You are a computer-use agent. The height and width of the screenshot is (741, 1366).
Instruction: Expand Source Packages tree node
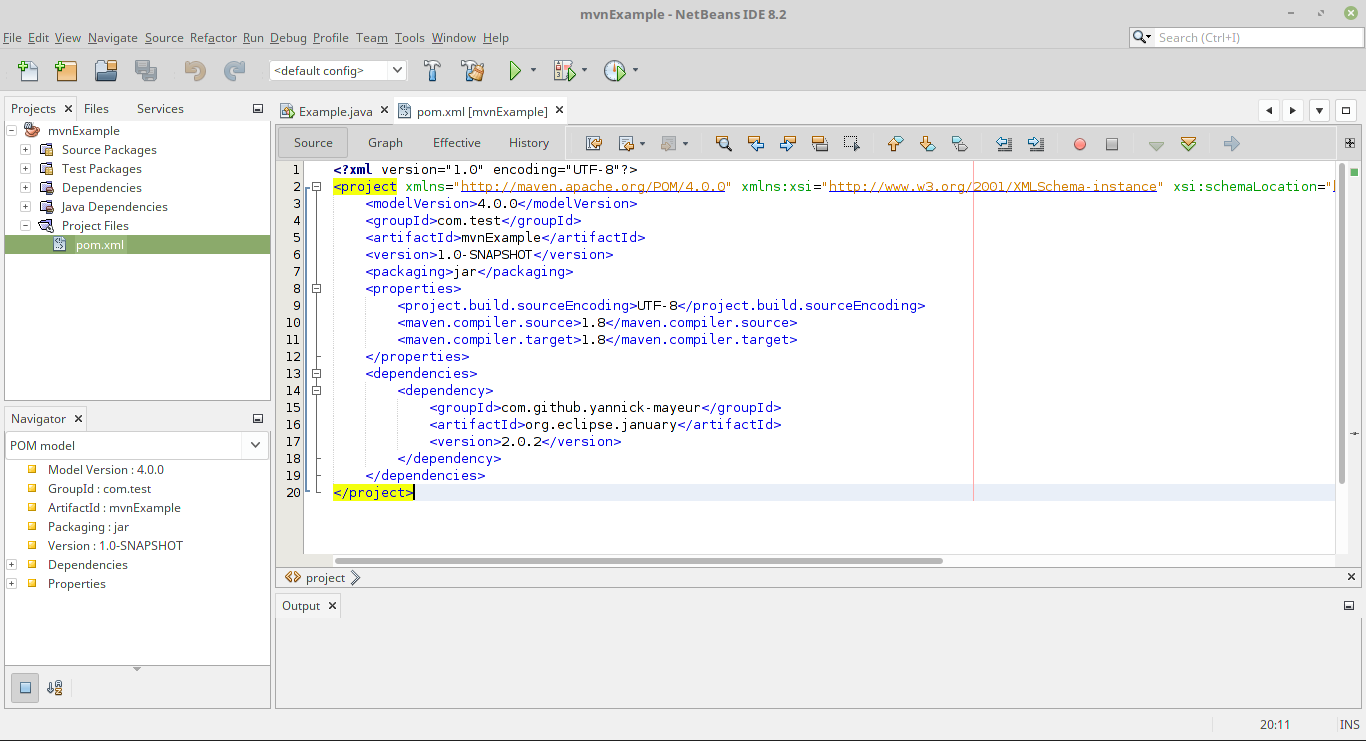(25, 150)
